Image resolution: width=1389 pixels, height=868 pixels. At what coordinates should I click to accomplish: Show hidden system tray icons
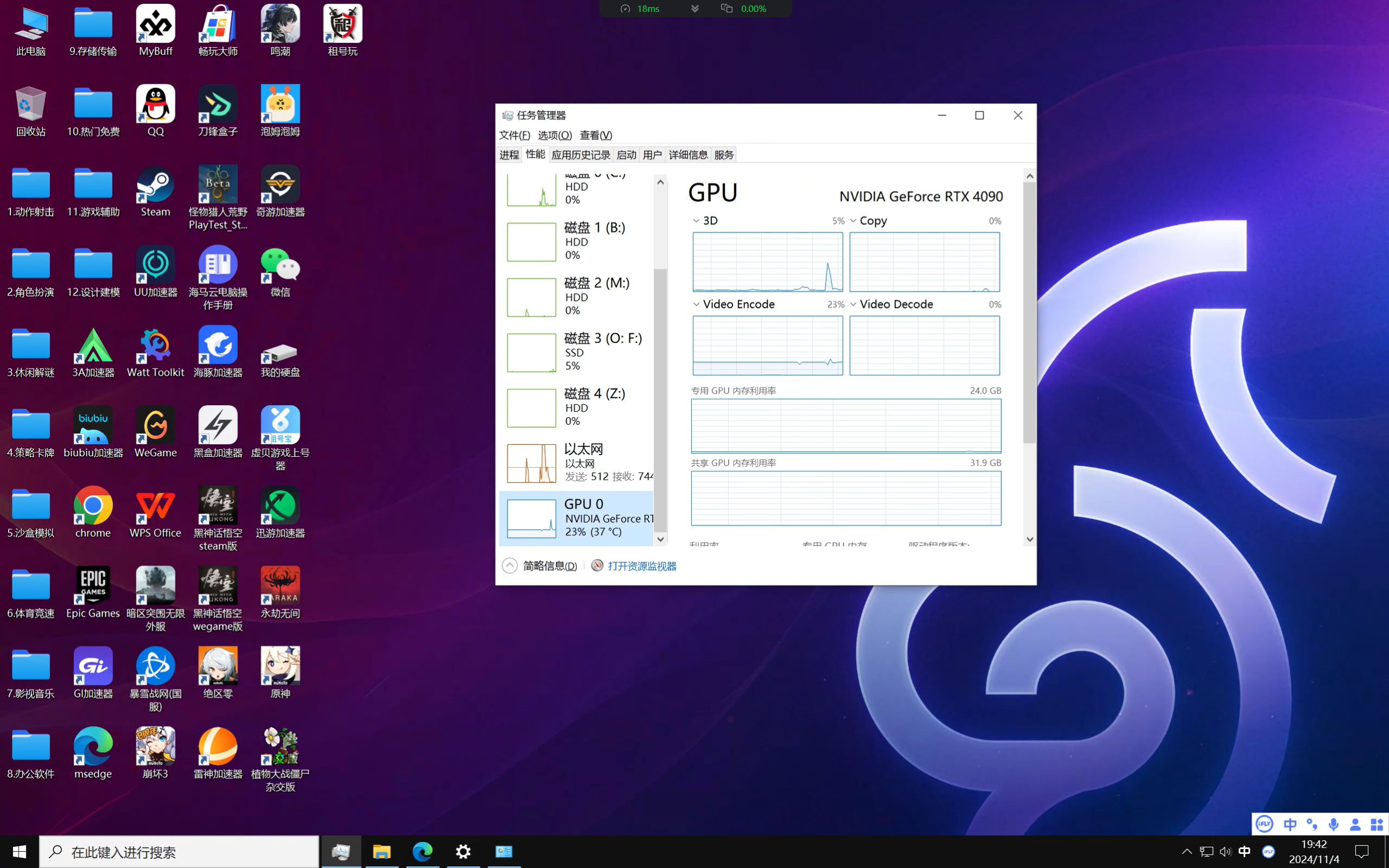[1187, 851]
